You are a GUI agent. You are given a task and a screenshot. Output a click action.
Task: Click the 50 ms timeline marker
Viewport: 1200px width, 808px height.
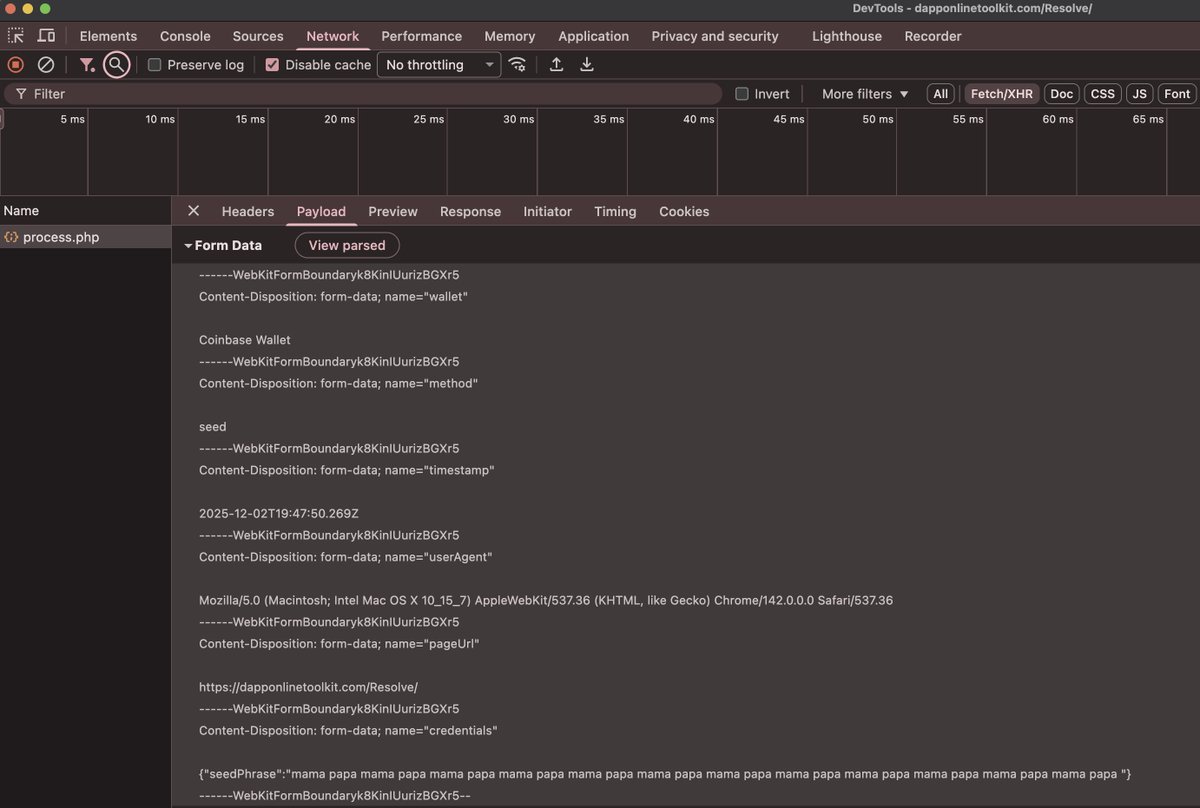click(x=877, y=119)
